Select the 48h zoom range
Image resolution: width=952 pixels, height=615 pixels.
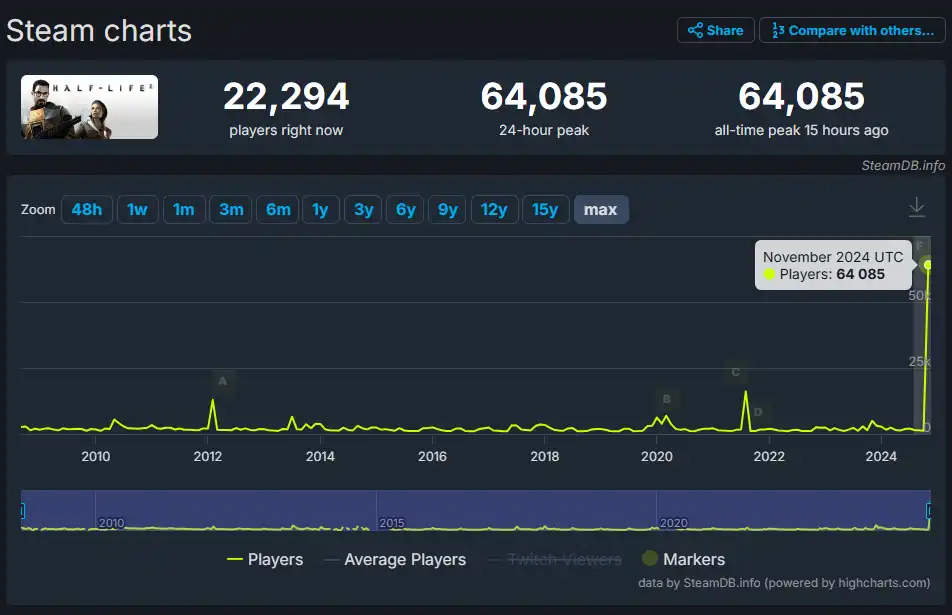coord(86,209)
